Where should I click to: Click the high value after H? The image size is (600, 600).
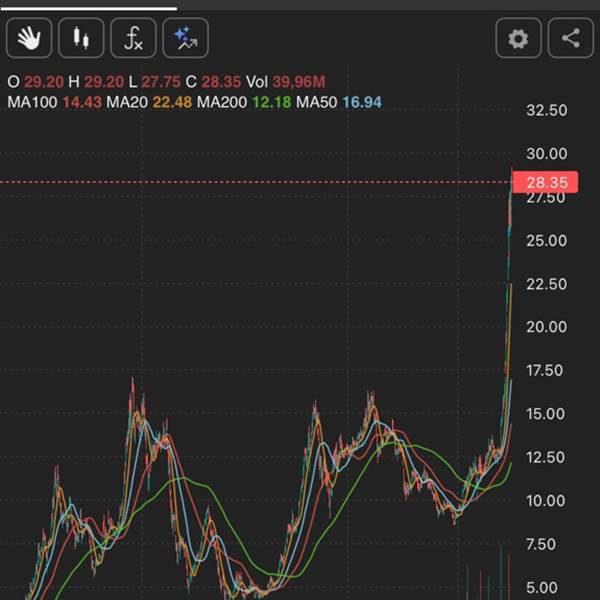[x=104, y=82]
